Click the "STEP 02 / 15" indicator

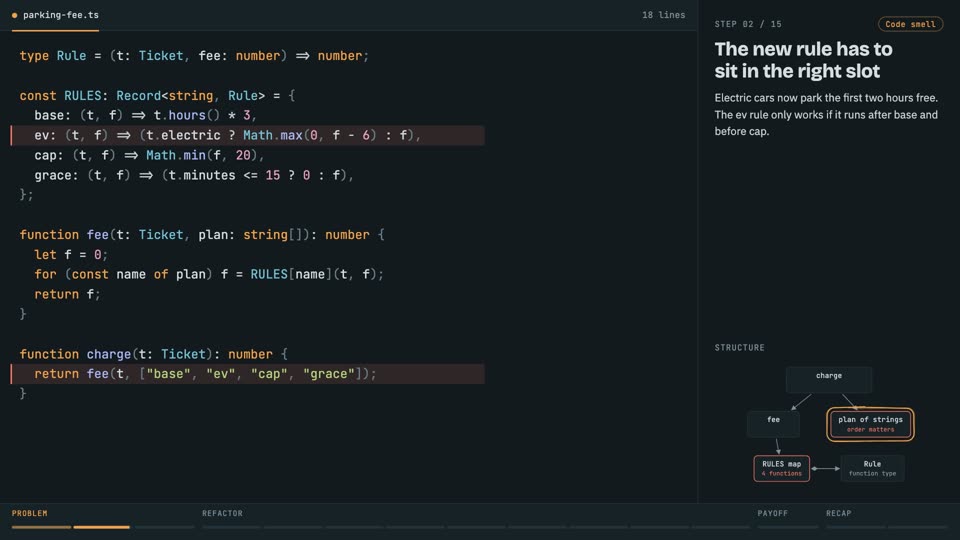(748, 24)
